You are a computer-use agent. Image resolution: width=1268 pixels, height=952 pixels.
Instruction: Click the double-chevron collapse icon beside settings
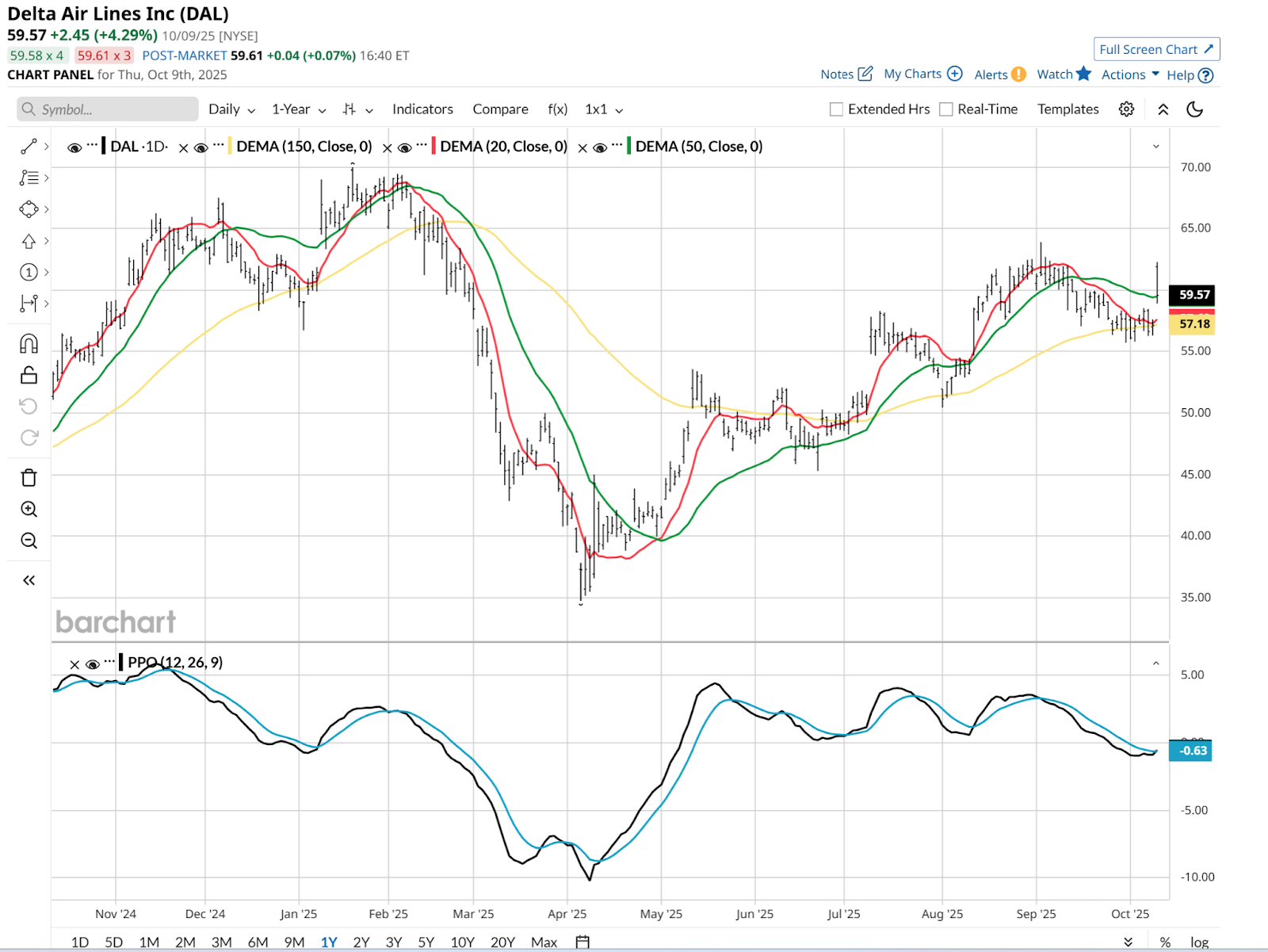click(1163, 109)
